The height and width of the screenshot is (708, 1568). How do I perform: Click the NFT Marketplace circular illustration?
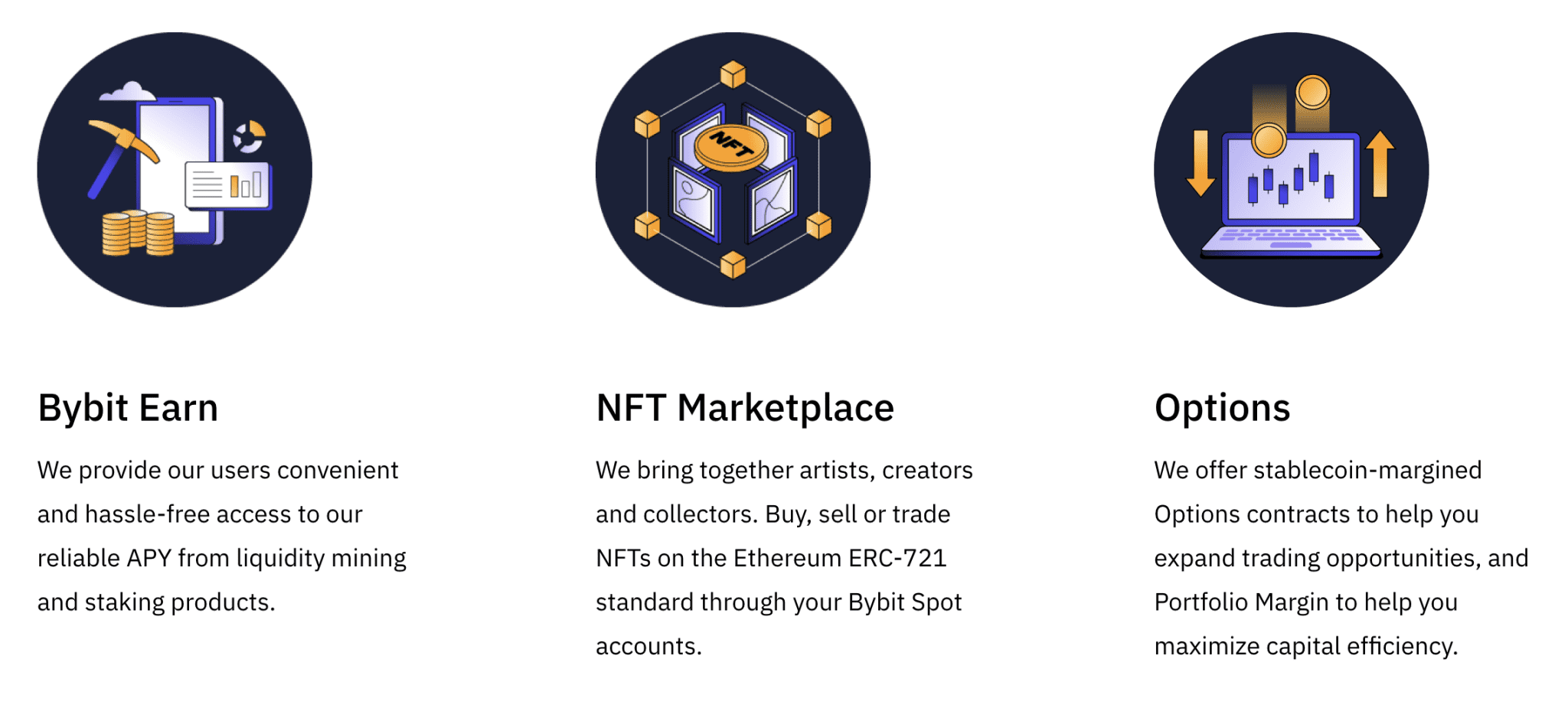point(733,170)
